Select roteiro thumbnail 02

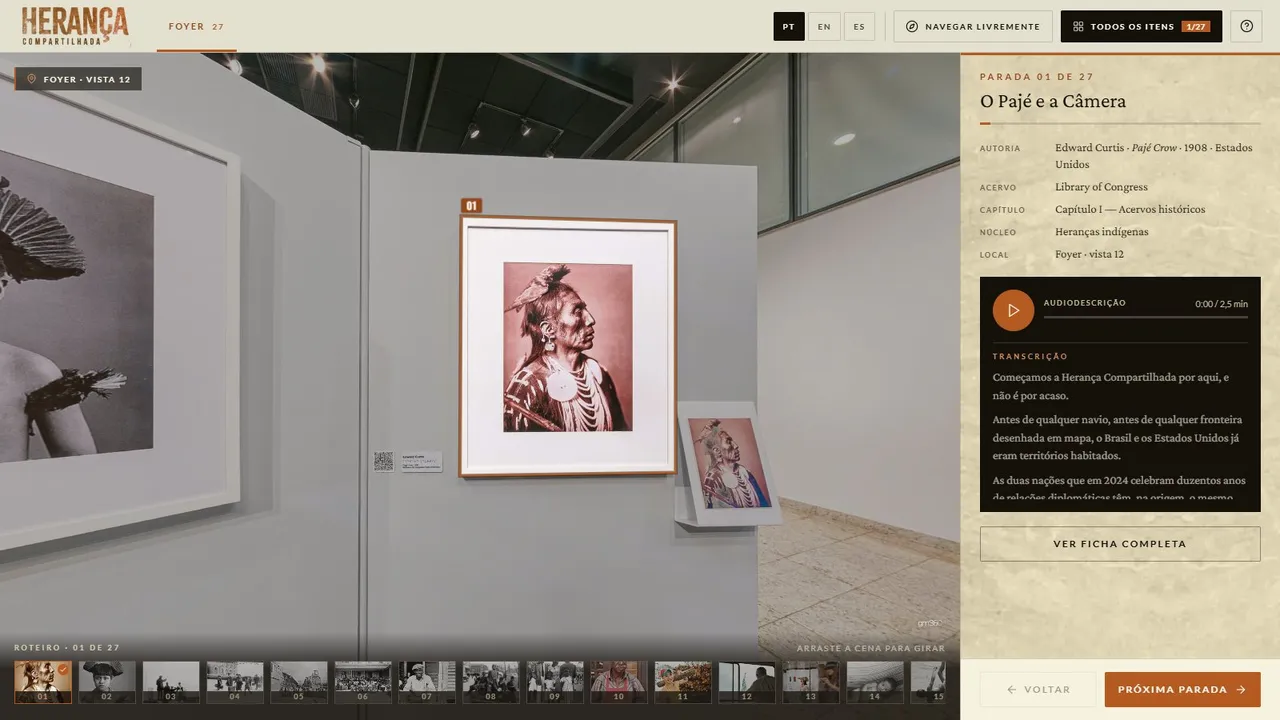(107, 682)
